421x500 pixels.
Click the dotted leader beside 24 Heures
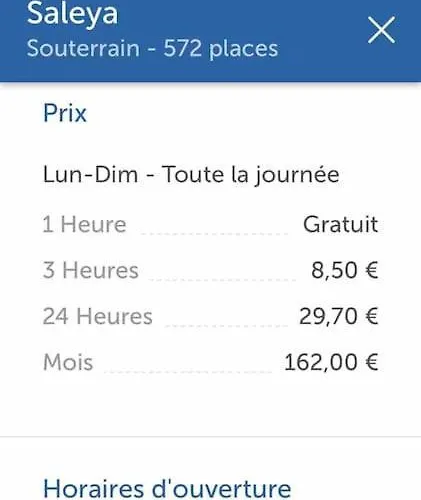(x=227, y=325)
